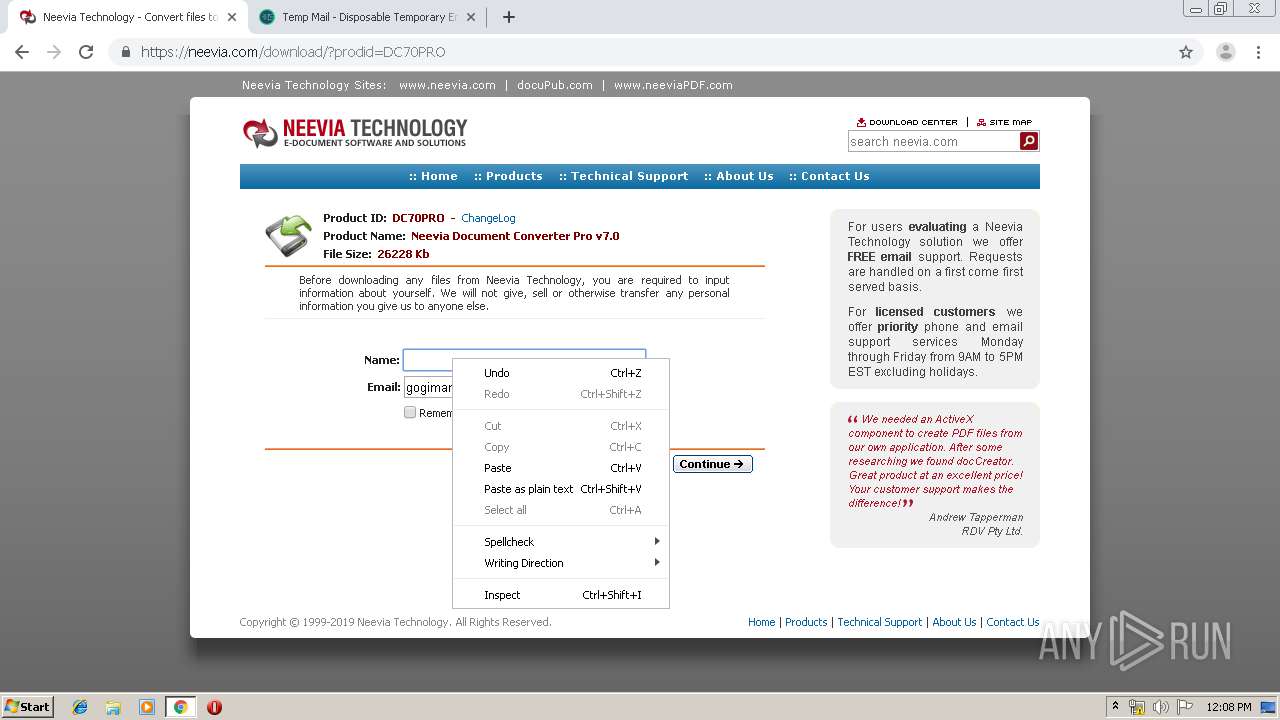Open Internet Explorer from the taskbar
Image resolution: width=1280 pixels, height=720 pixels.
point(80,707)
